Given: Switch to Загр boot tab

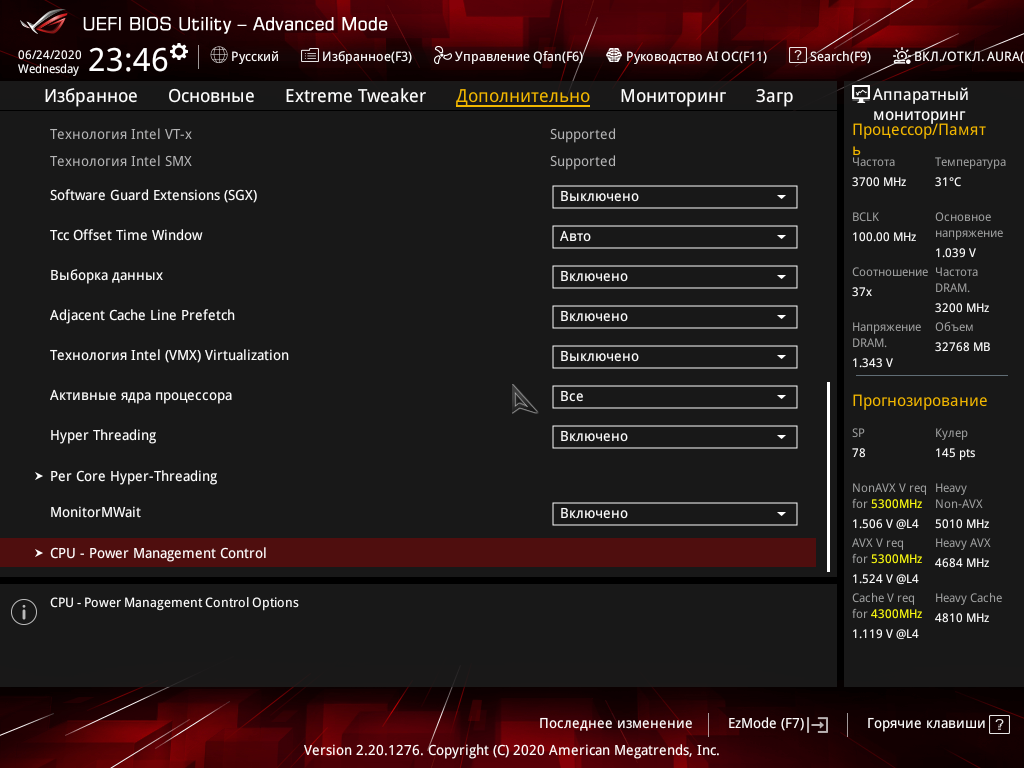Looking at the screenshot, I should (774, 96).
